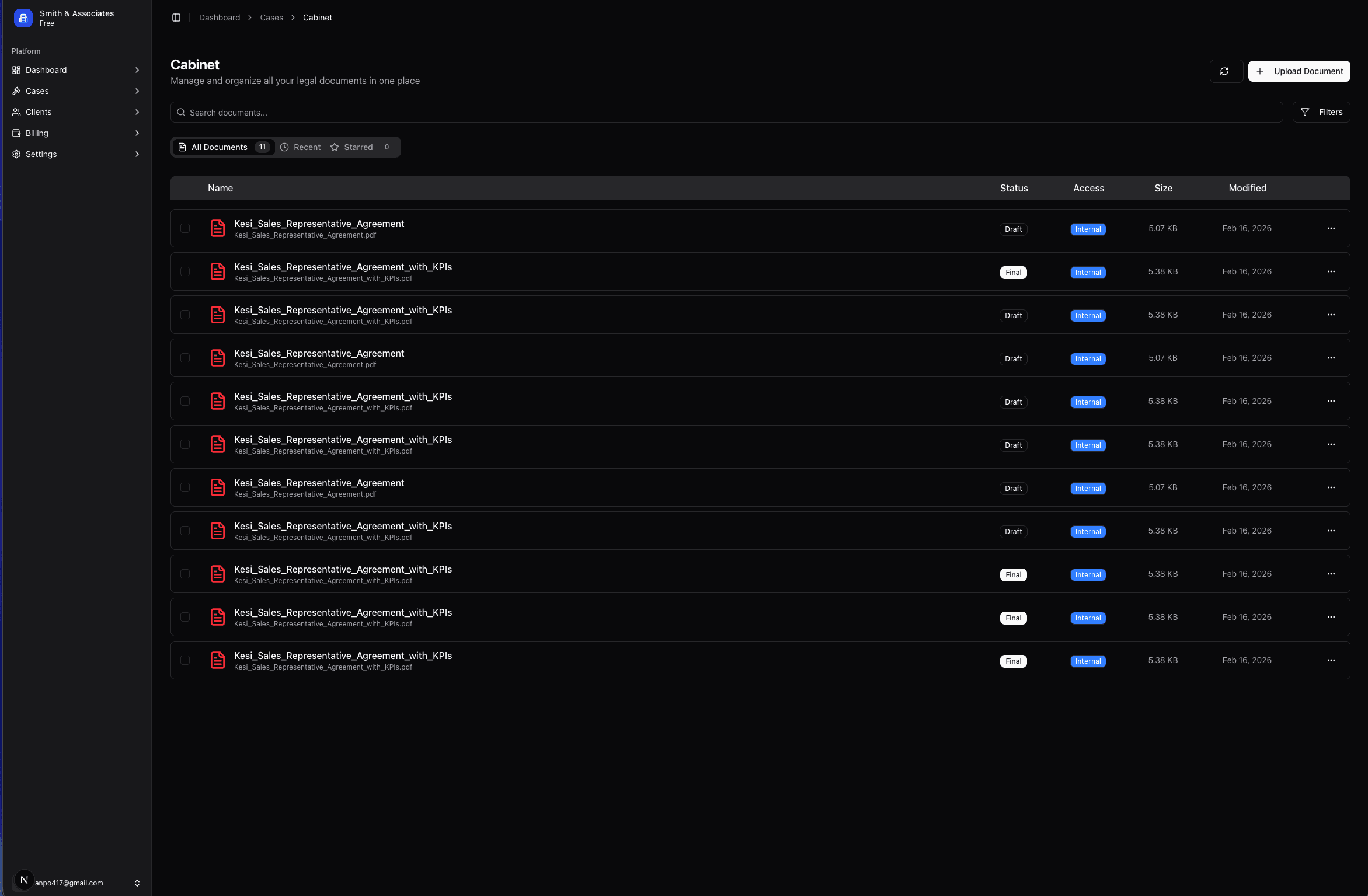1368x896 pixels.
Task: Expand the Dashboard chevron in the sidebar
Action: [x=137, y=70]
